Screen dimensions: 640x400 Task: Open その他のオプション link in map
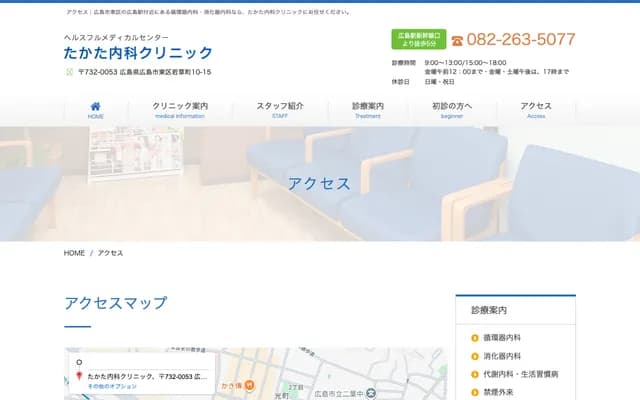[112, 386]
